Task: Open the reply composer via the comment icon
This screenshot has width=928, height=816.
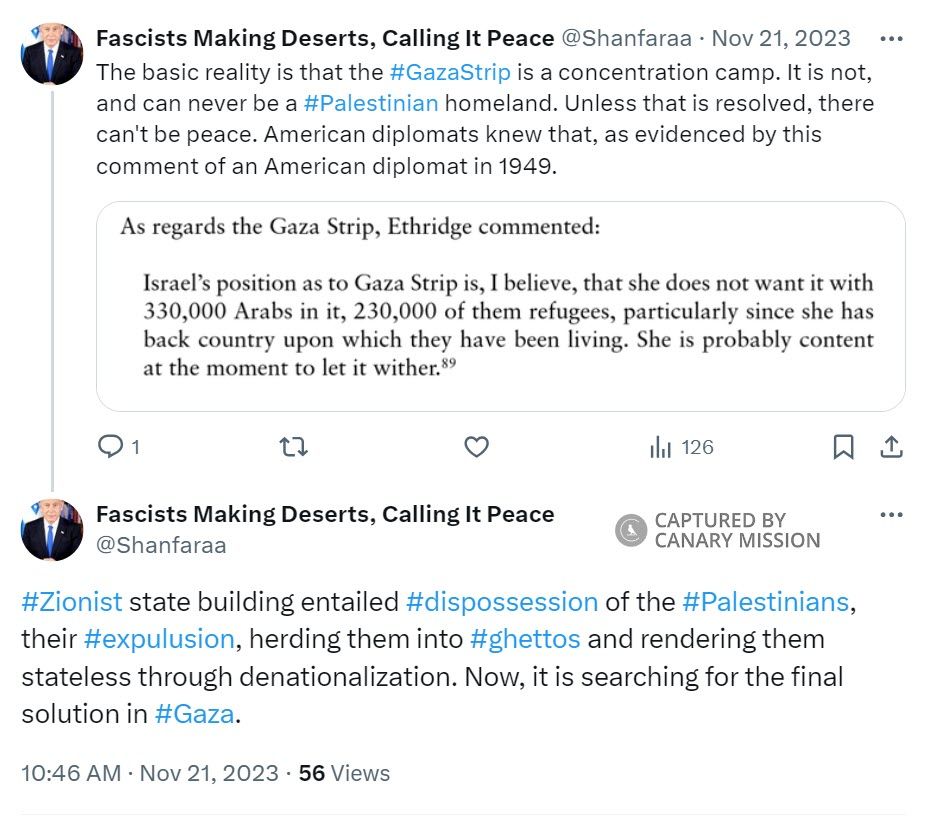Action: coord(112,448)
